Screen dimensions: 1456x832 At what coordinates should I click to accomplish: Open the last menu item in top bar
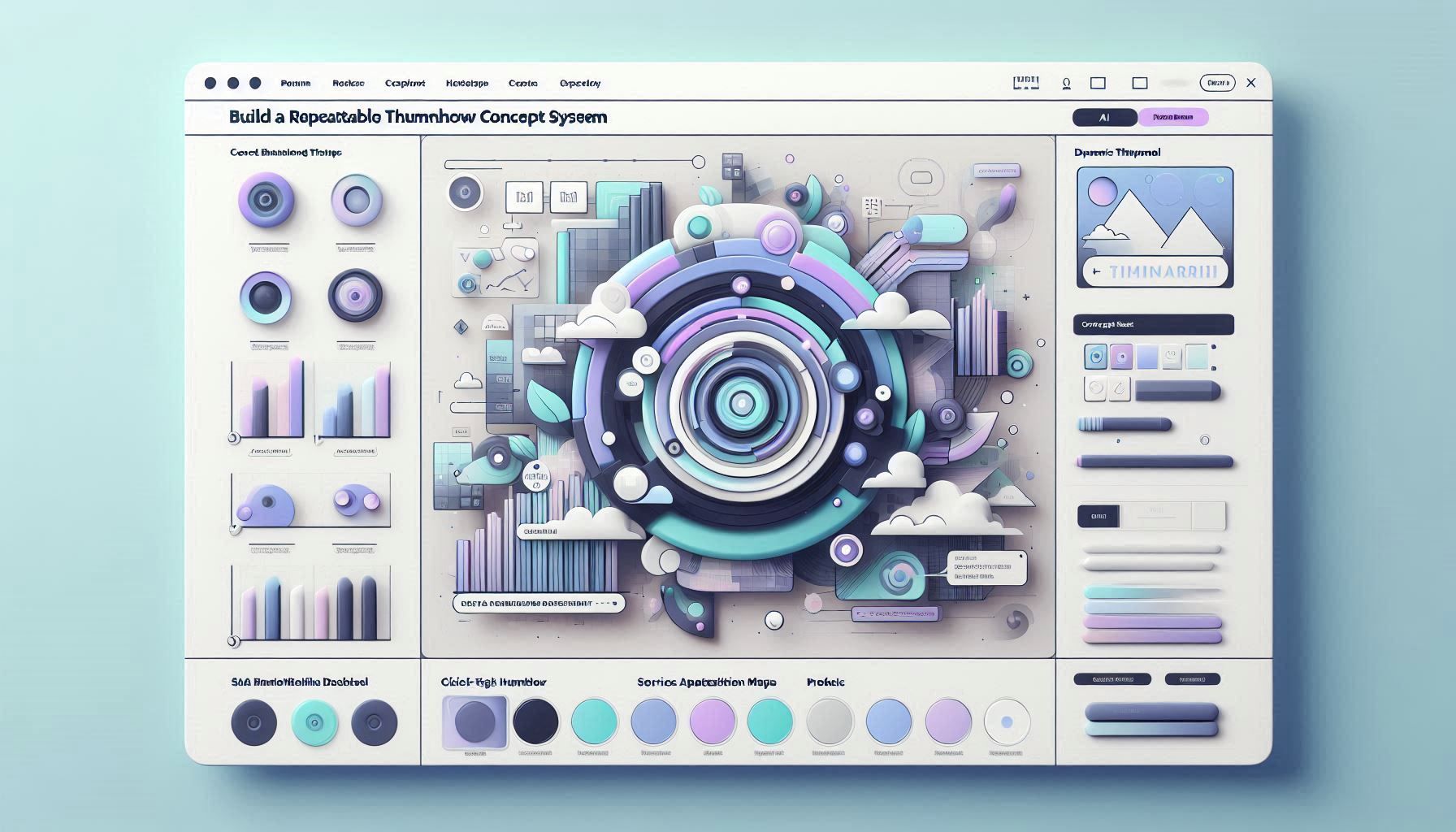(580, 84)
